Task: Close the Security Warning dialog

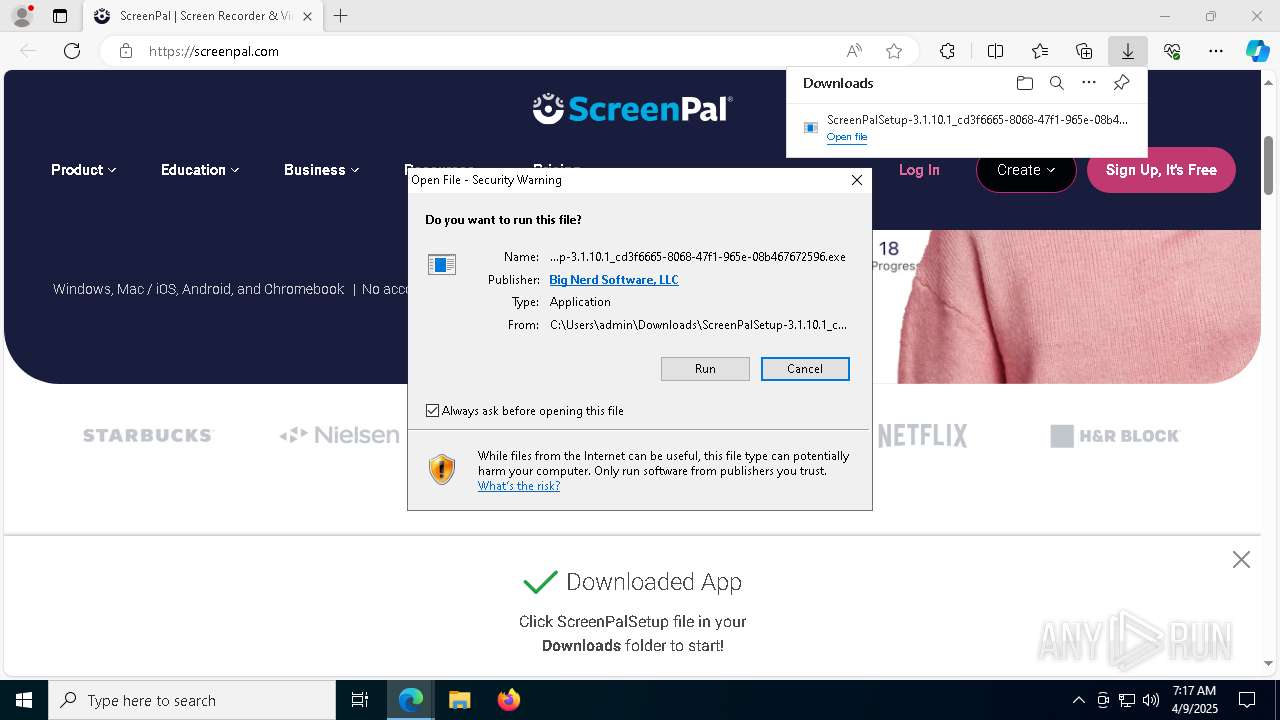Action: (x=856, y=180)
